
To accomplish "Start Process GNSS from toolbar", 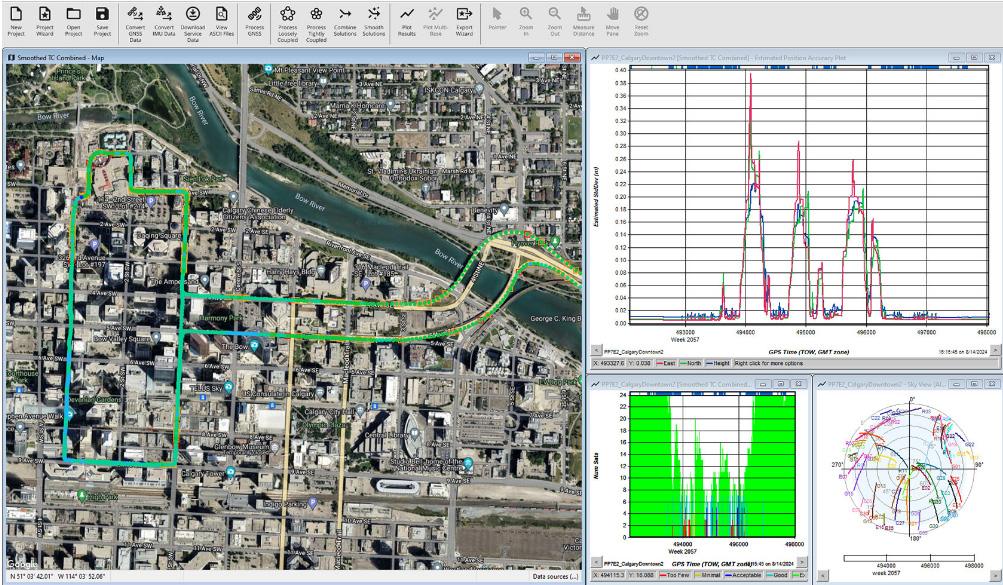I will pos(255,21).
